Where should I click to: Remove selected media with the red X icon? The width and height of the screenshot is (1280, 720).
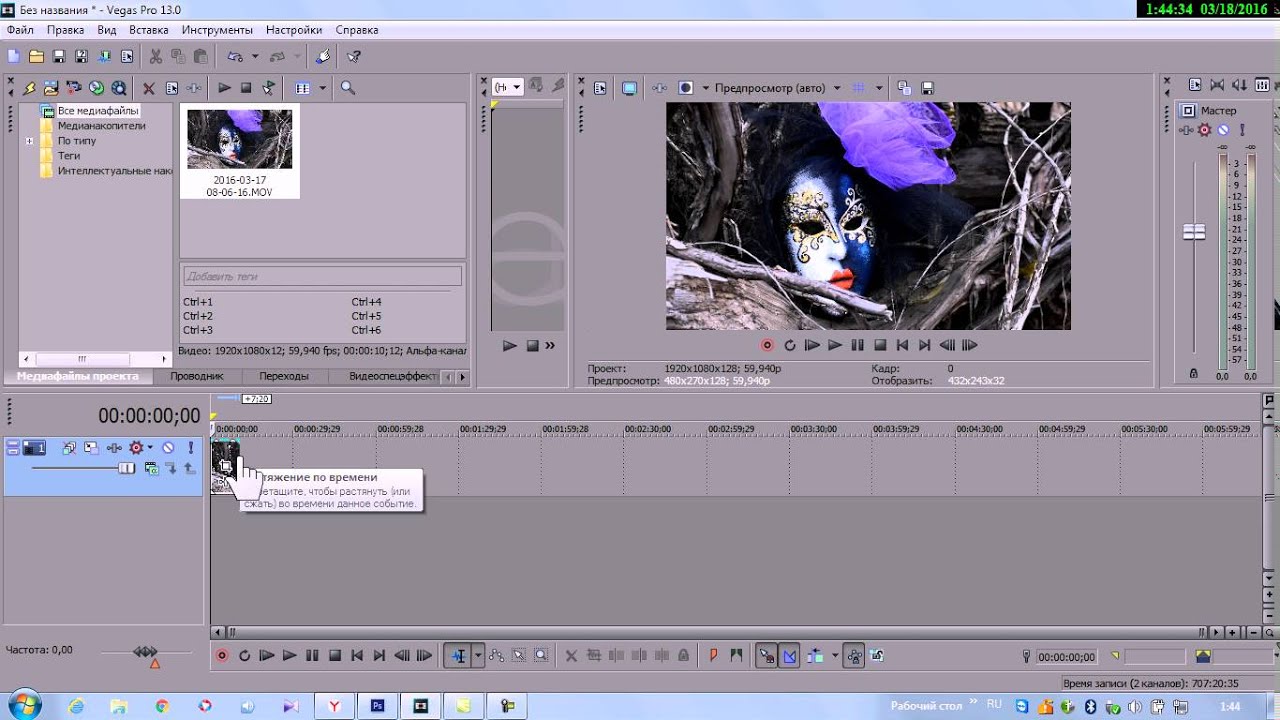(x=149, y=88)
